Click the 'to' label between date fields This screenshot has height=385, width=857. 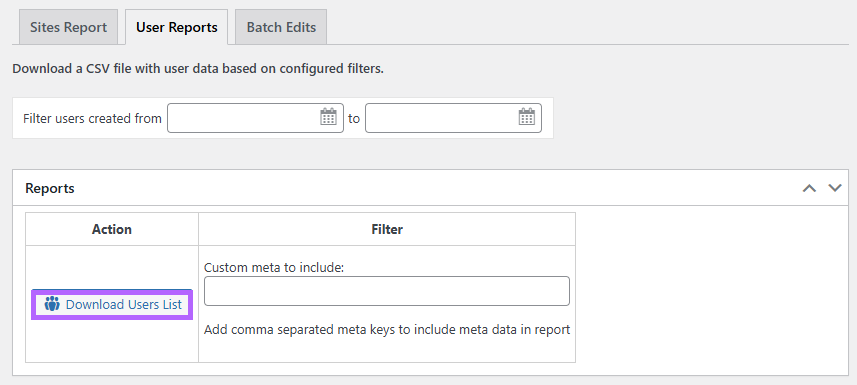click(354, 118)
